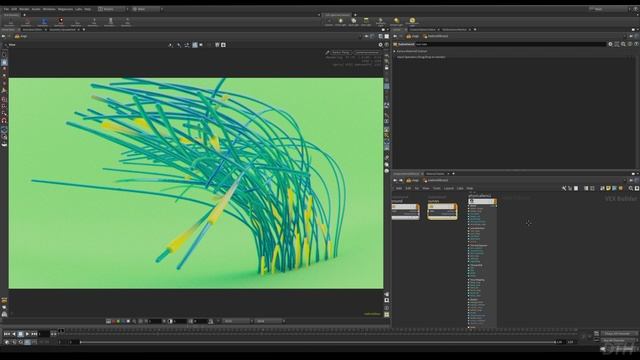Open the second dropdown in the render view bottom bar
This screenshot has height=360, width=640.
[269, 321]
